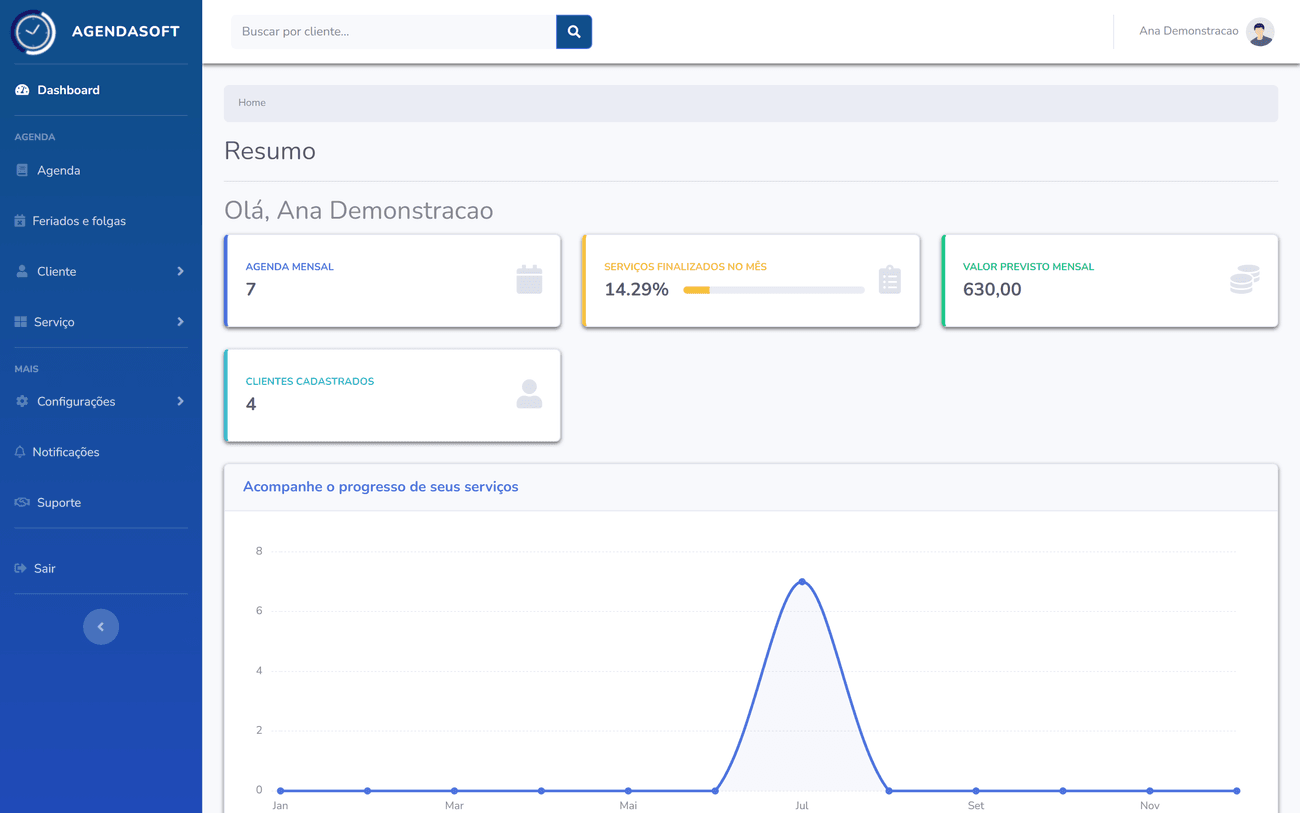Viewport: 1300px width, 813px height.
Task: Open the Dashboard menu item
Action: point(101,90)
